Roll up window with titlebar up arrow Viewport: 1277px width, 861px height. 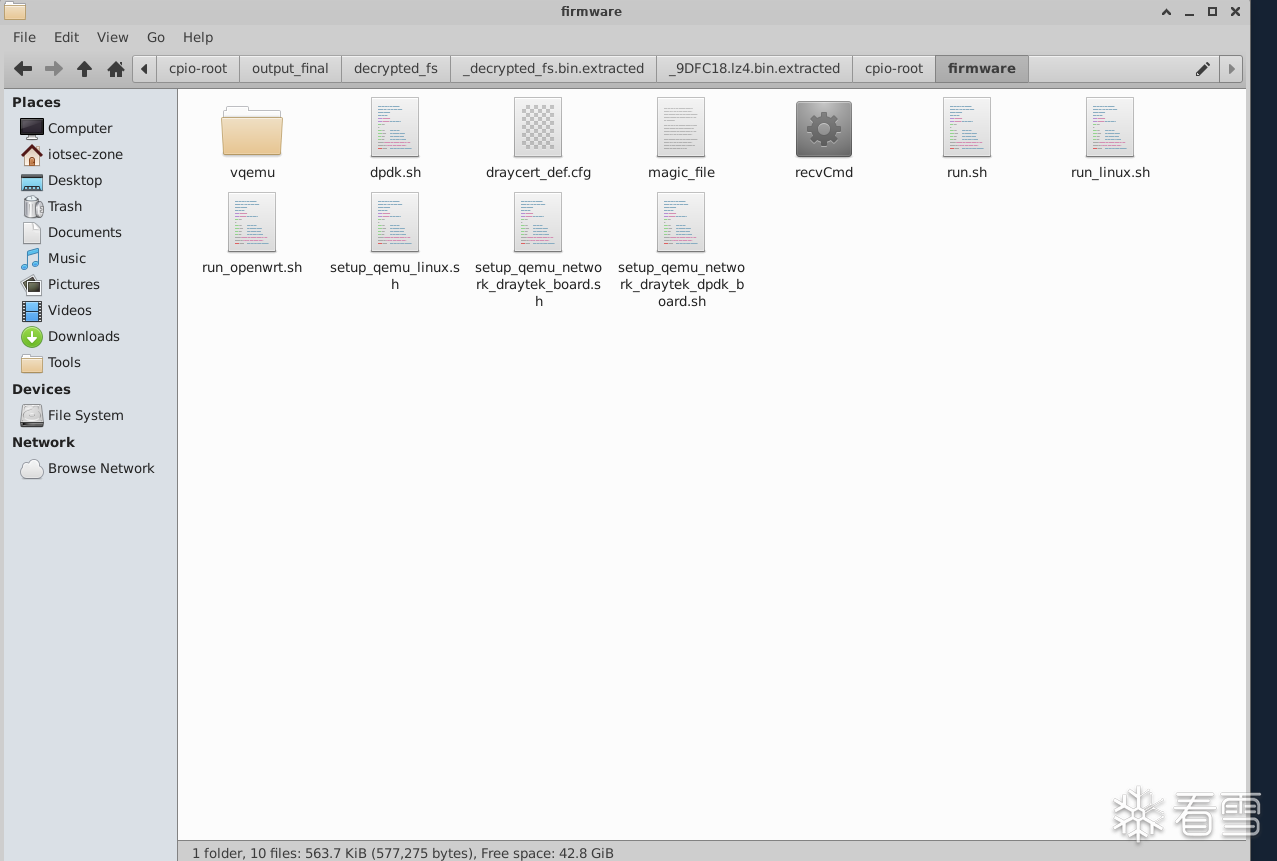pyautogui.click(x=1166, y=12)
